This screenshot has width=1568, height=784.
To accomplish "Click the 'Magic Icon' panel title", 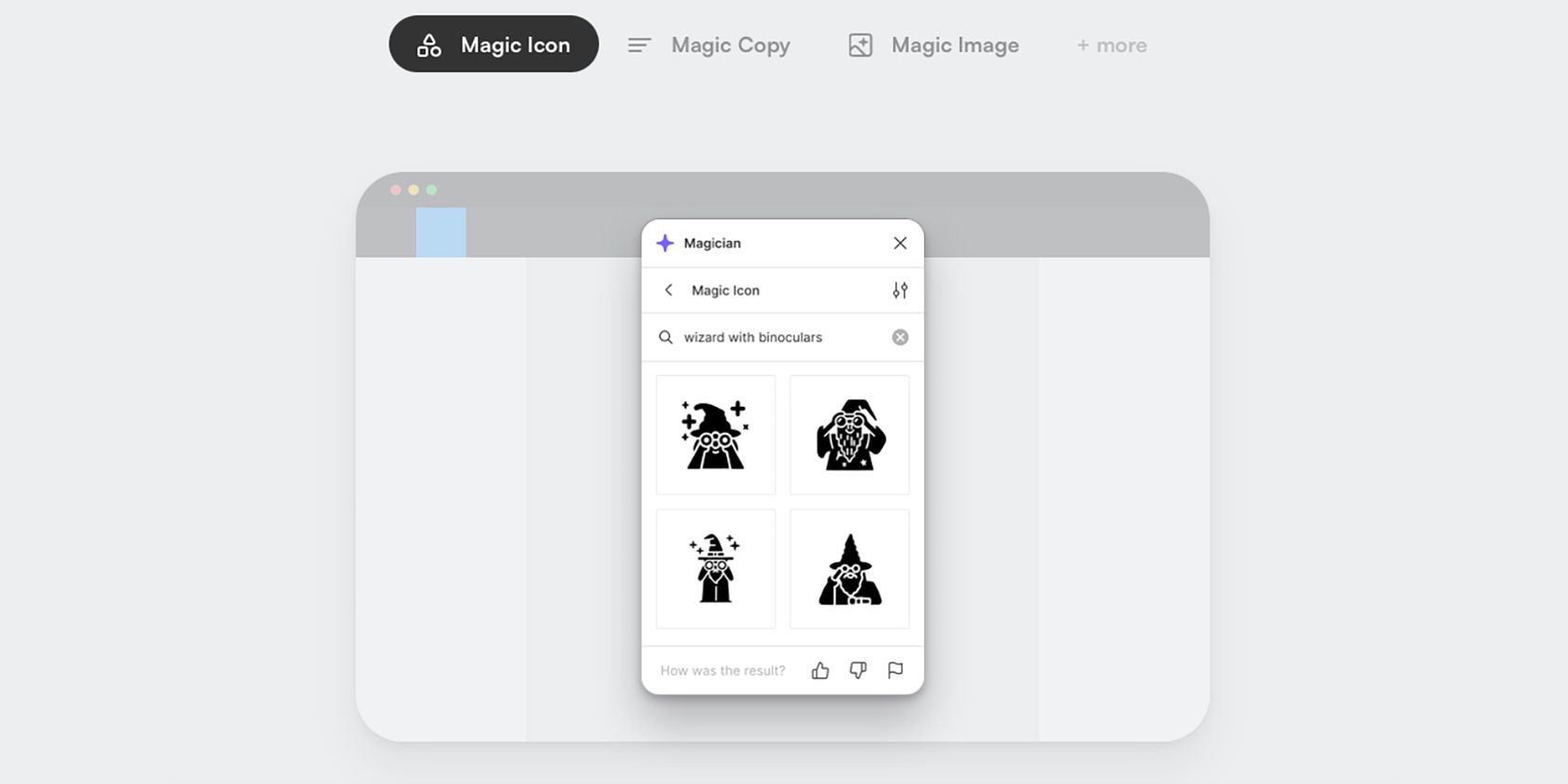I will (x=725, y=290).
